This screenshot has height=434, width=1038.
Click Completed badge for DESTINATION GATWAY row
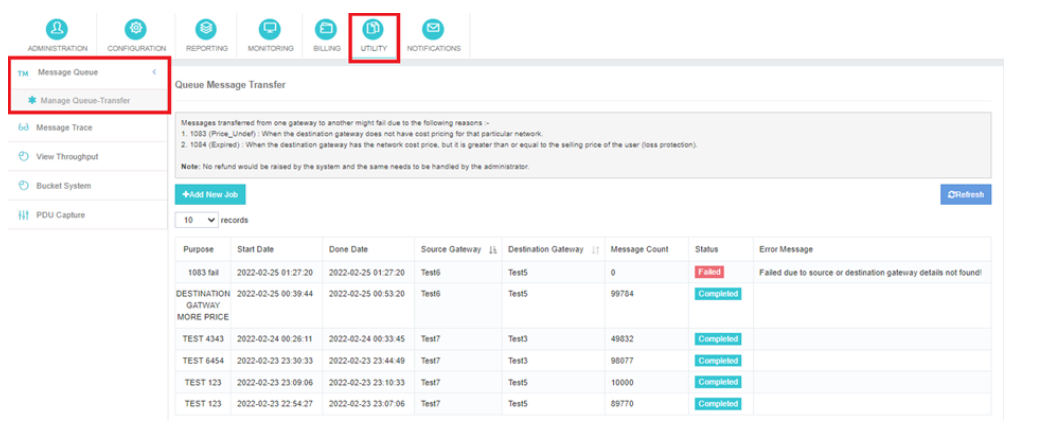coord(718,294)
